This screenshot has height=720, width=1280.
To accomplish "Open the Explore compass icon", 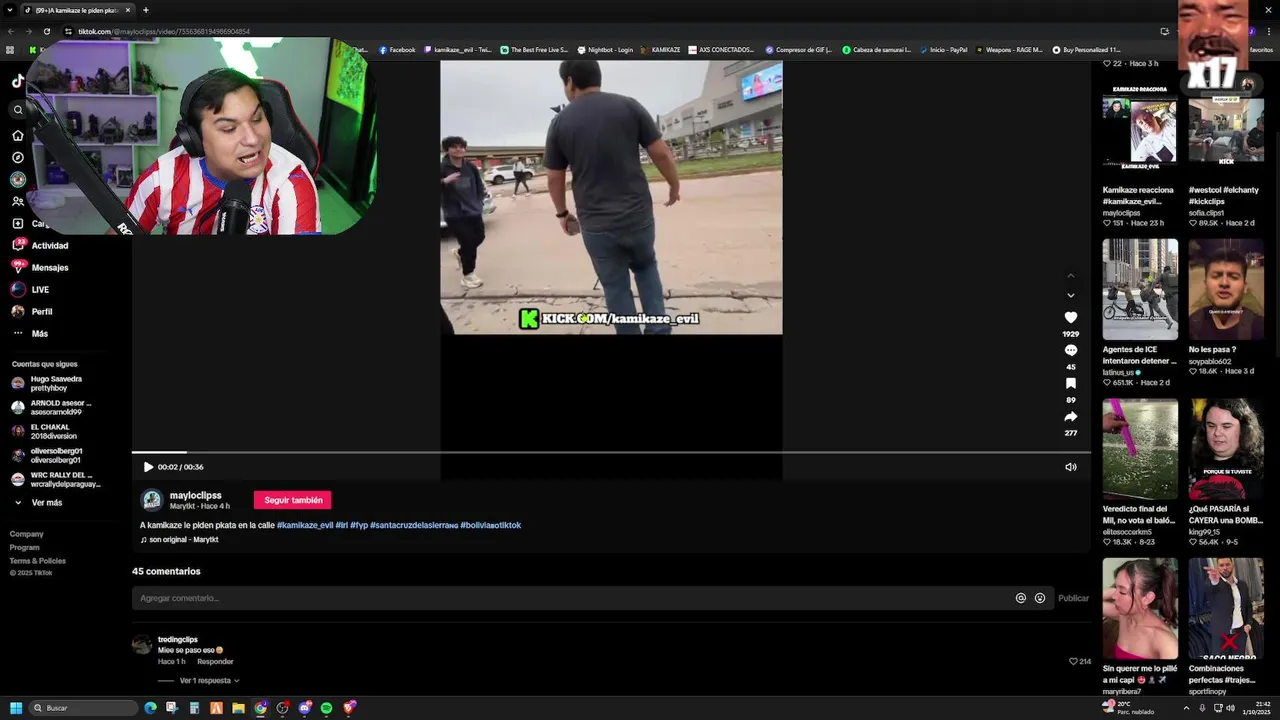I will click(x=18, y=157).
